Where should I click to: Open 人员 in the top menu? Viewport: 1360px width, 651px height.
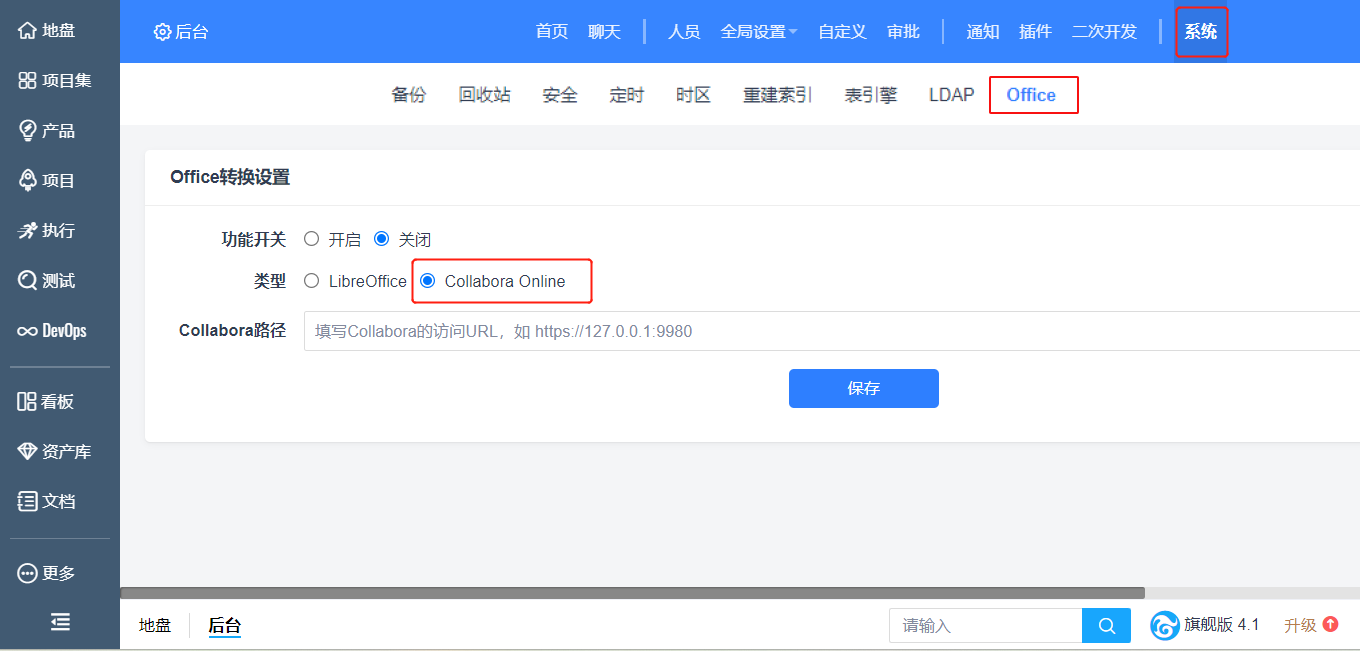(x=684, y=32)
